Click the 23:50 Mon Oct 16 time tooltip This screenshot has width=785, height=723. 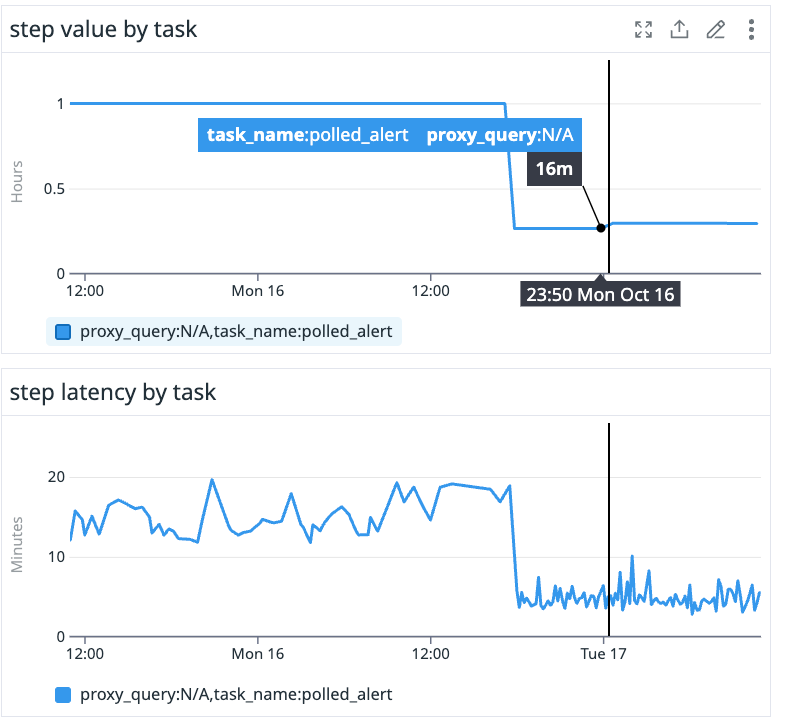click(x=600, y=294)
